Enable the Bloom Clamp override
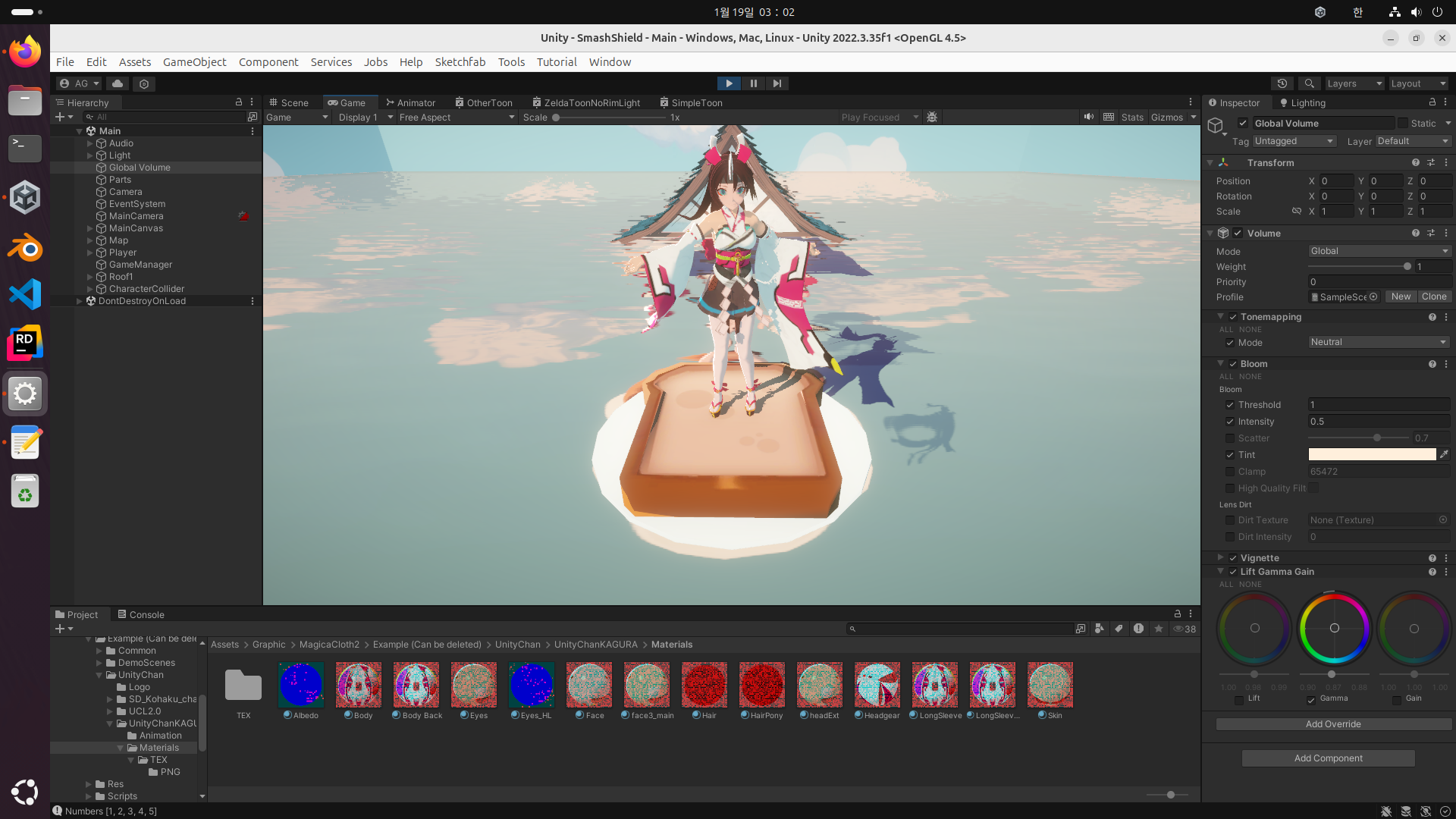Image resolution: width=1456 pixels, height=819 pixels. point(1230,472)
